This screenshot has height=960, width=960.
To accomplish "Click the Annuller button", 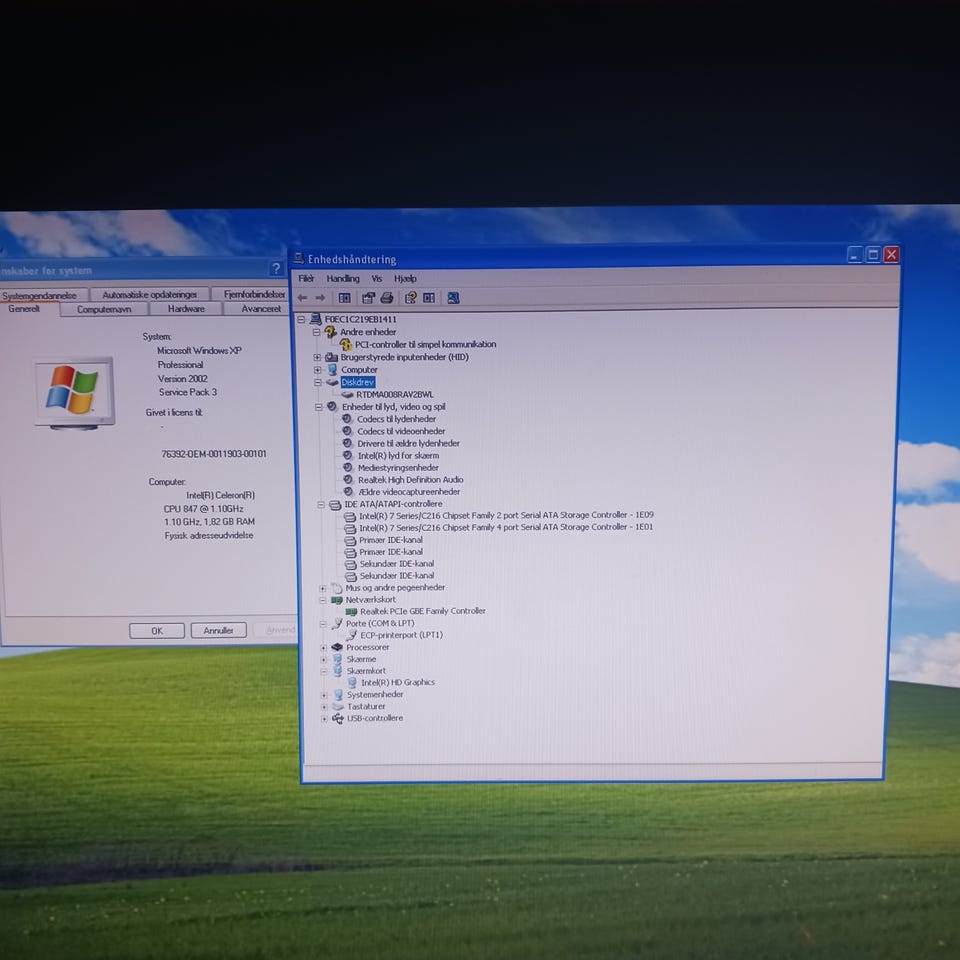I will click(219, 630).
